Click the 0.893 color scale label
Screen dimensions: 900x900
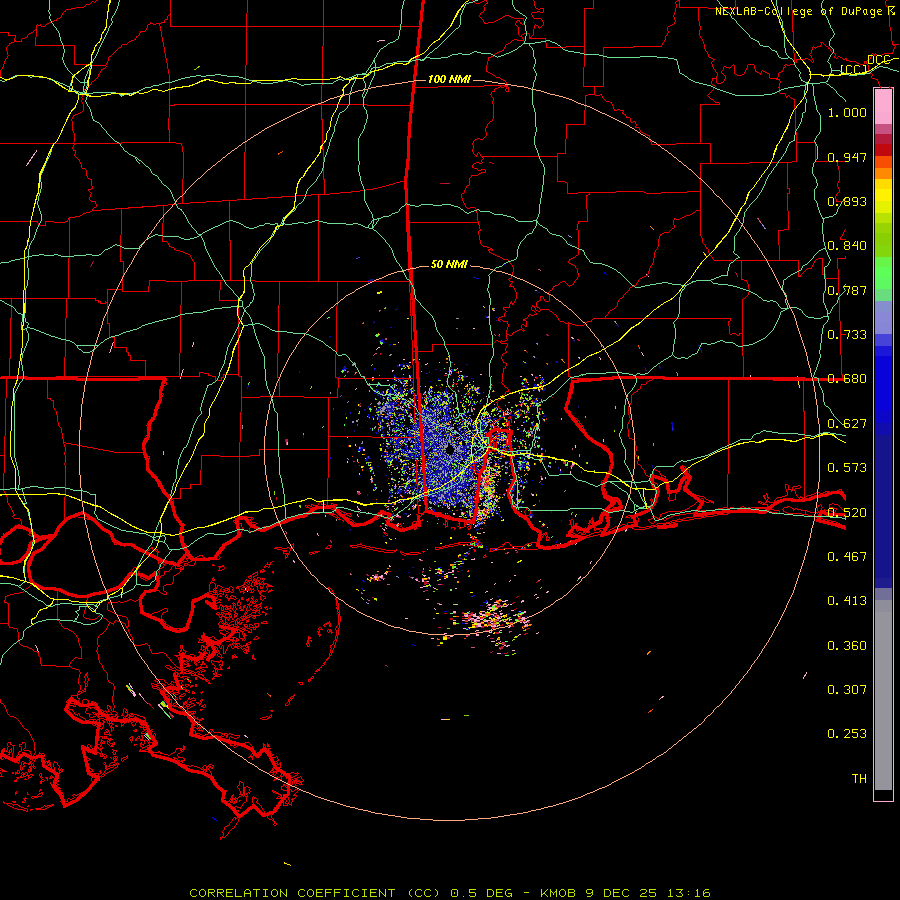coord(847,201)
